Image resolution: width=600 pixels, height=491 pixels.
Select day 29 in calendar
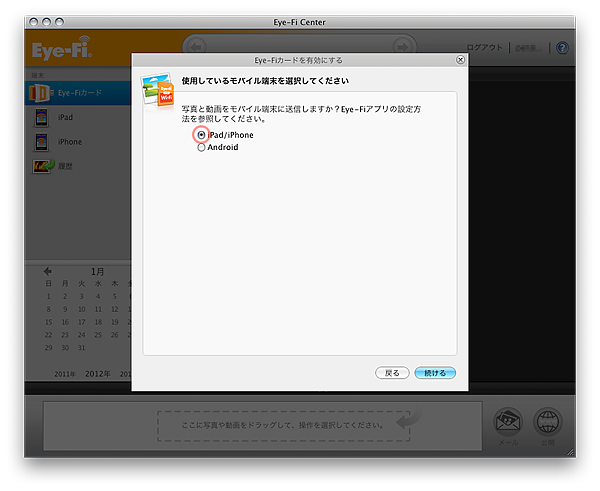[49, 348]
